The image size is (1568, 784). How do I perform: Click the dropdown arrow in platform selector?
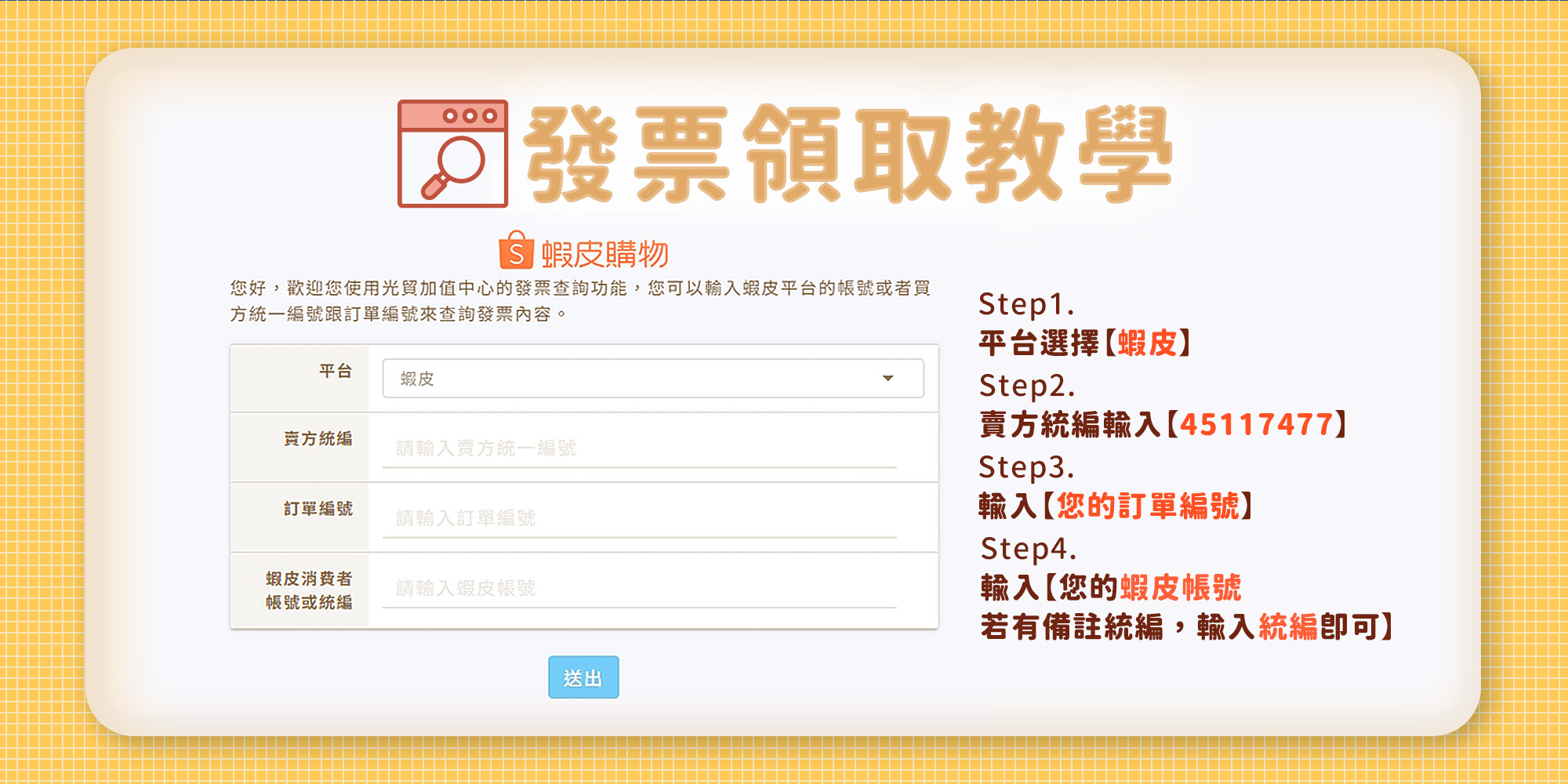887,379
